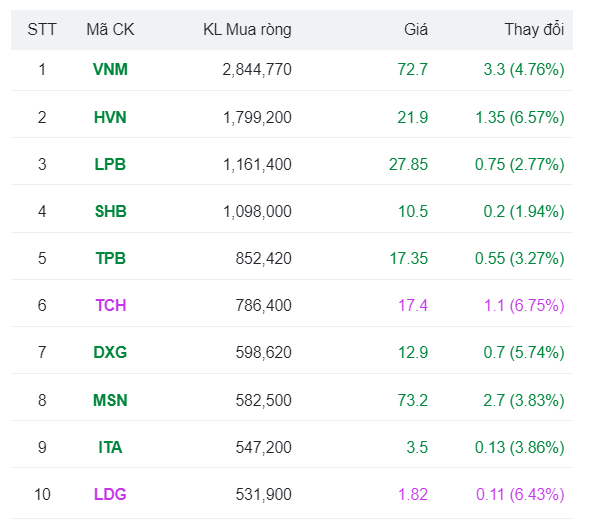Click change value 0.2 (1.94%)
This screenshot has width=590, height=531.
tap(524, 211)
